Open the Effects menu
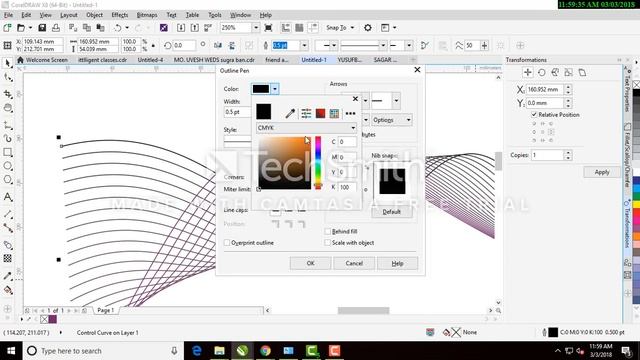This screenshot has height=360, width=640. tap(120, 15)
